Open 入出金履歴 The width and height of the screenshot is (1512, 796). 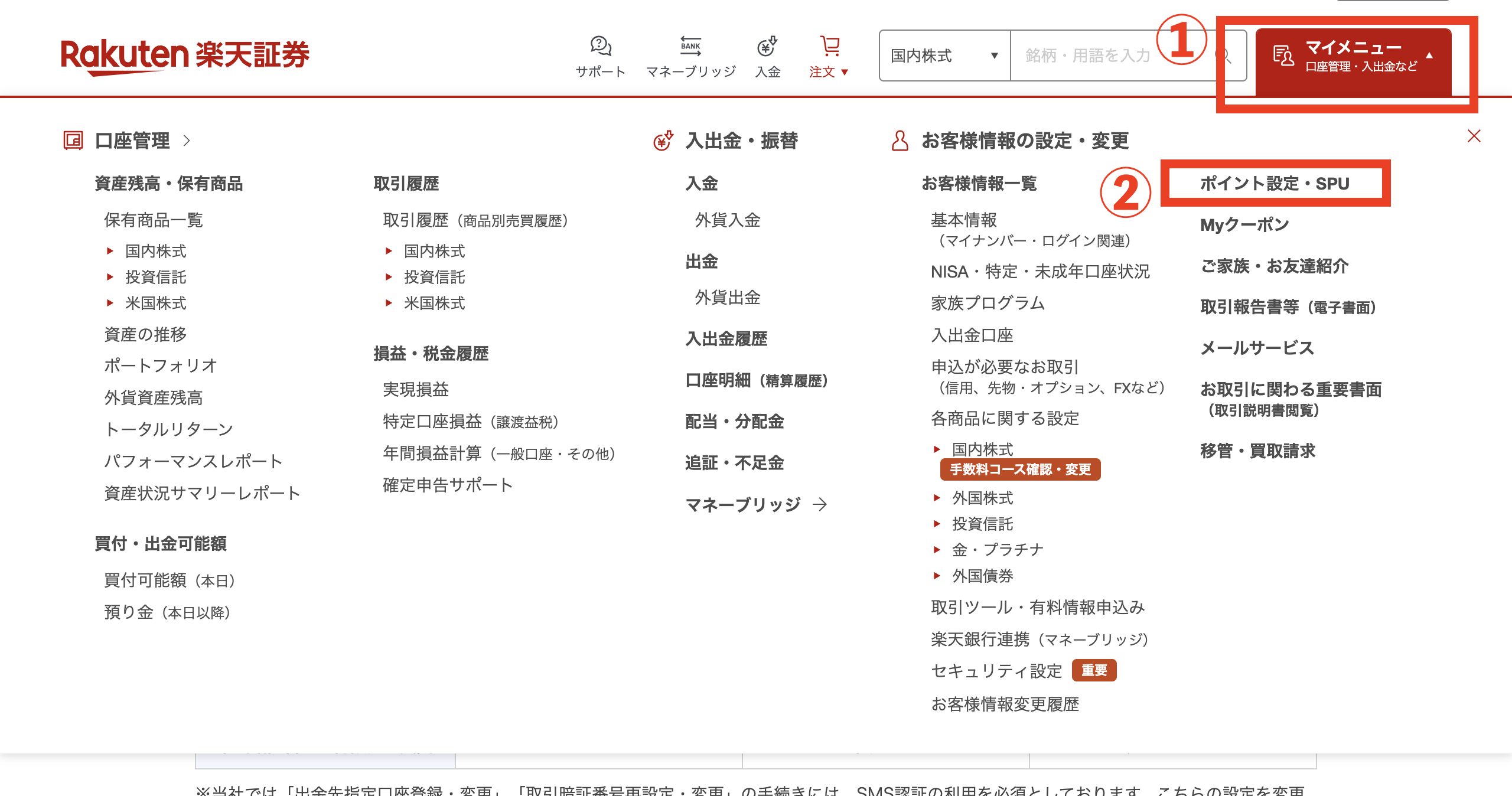coord(726,338)
